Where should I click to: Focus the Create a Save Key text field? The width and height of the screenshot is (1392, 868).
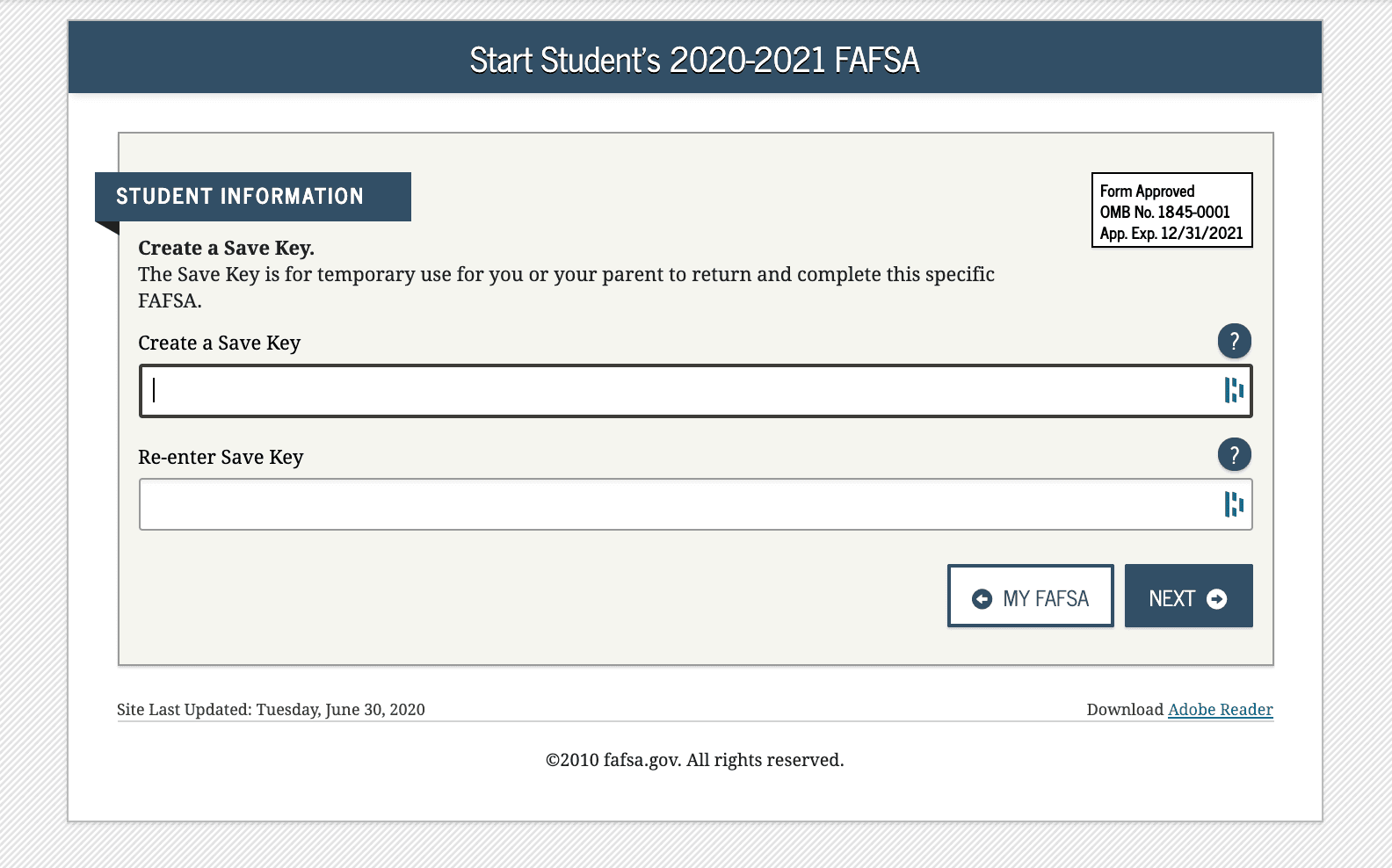click(x=677, y=391)
